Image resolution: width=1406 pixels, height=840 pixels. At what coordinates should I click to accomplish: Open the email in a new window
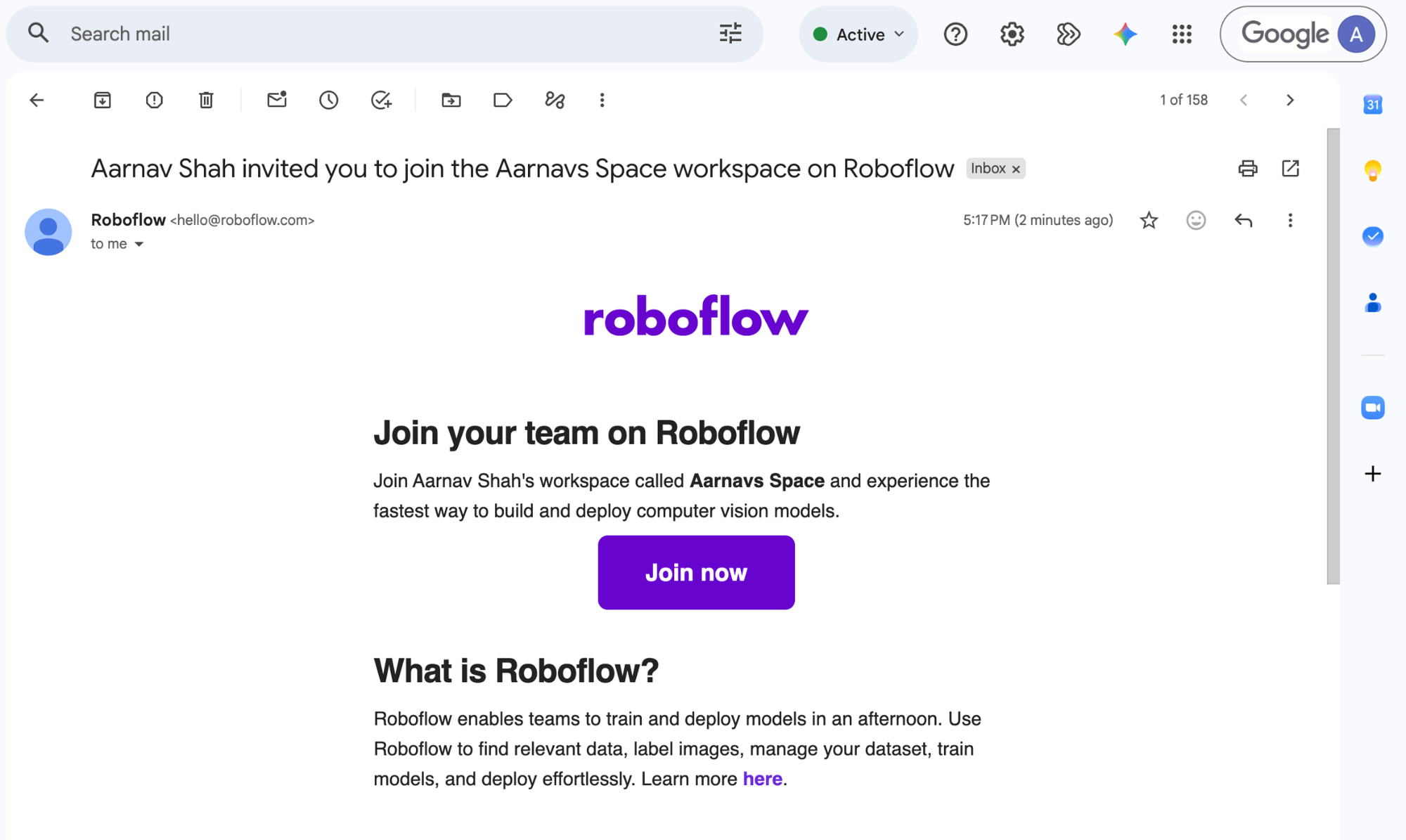tap(1290, 168)
